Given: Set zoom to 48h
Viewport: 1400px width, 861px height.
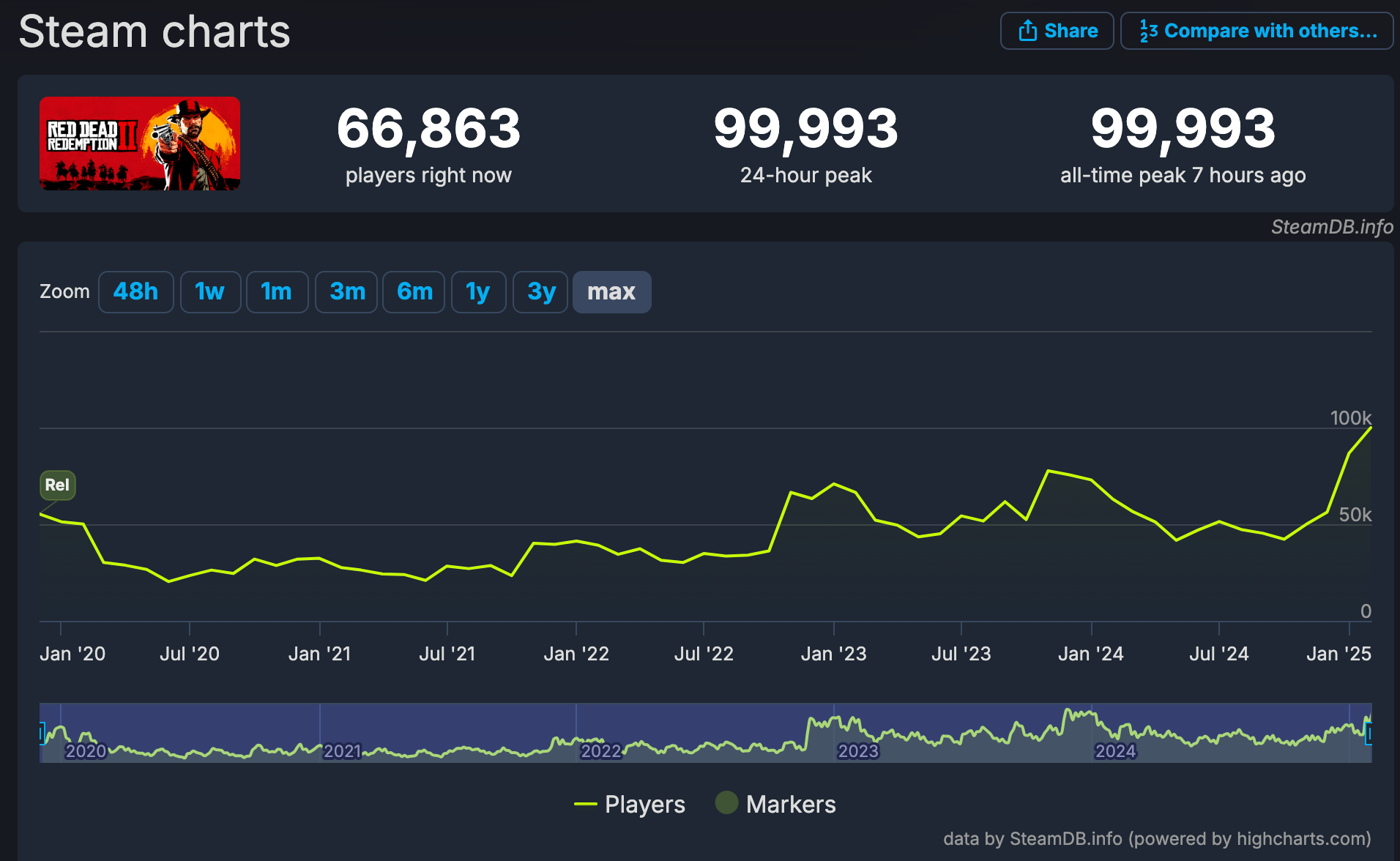Looking at the screenshot, I should [x=135, y=292].
